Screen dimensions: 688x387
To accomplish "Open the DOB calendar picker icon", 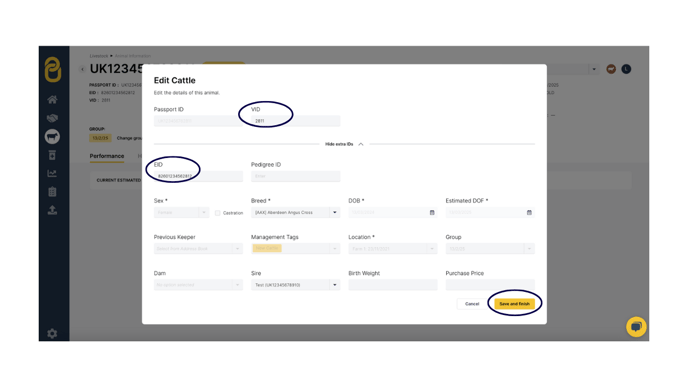I will tap(432, 212).
